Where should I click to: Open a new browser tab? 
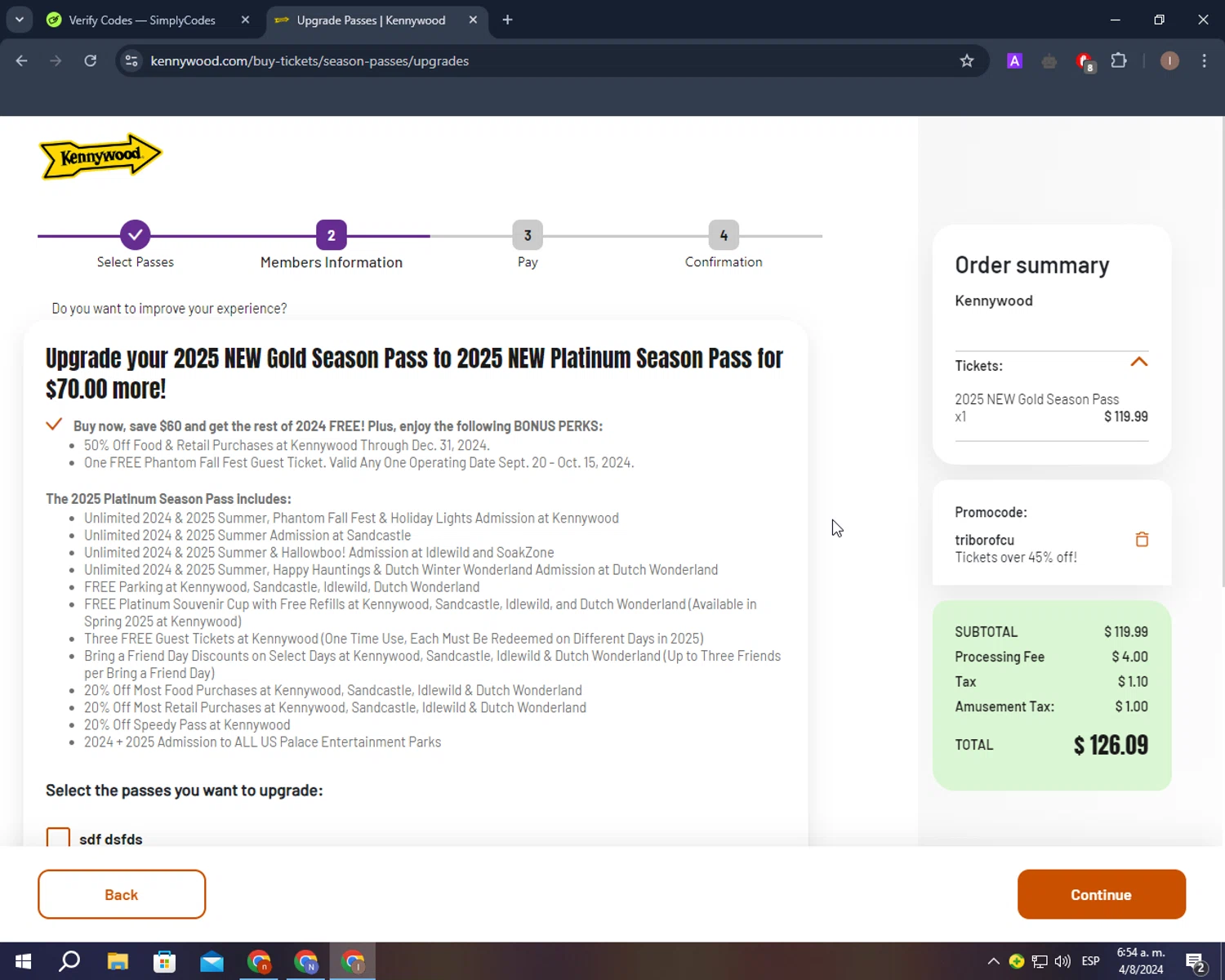click(x=507, y=20)
